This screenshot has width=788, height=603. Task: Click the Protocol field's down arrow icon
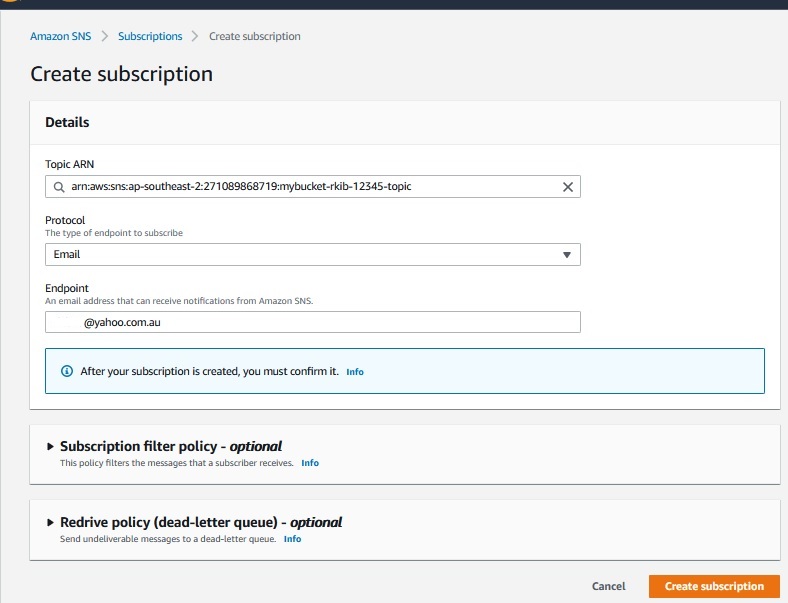pyautogui.click(x=567, y=255)
